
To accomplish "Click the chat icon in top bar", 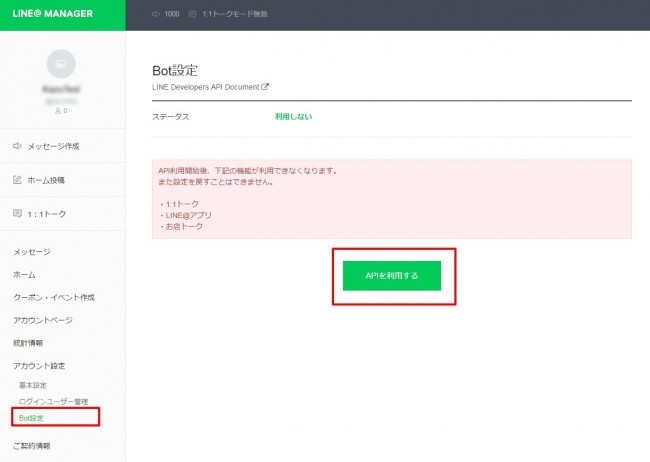I will click(192, 14).
